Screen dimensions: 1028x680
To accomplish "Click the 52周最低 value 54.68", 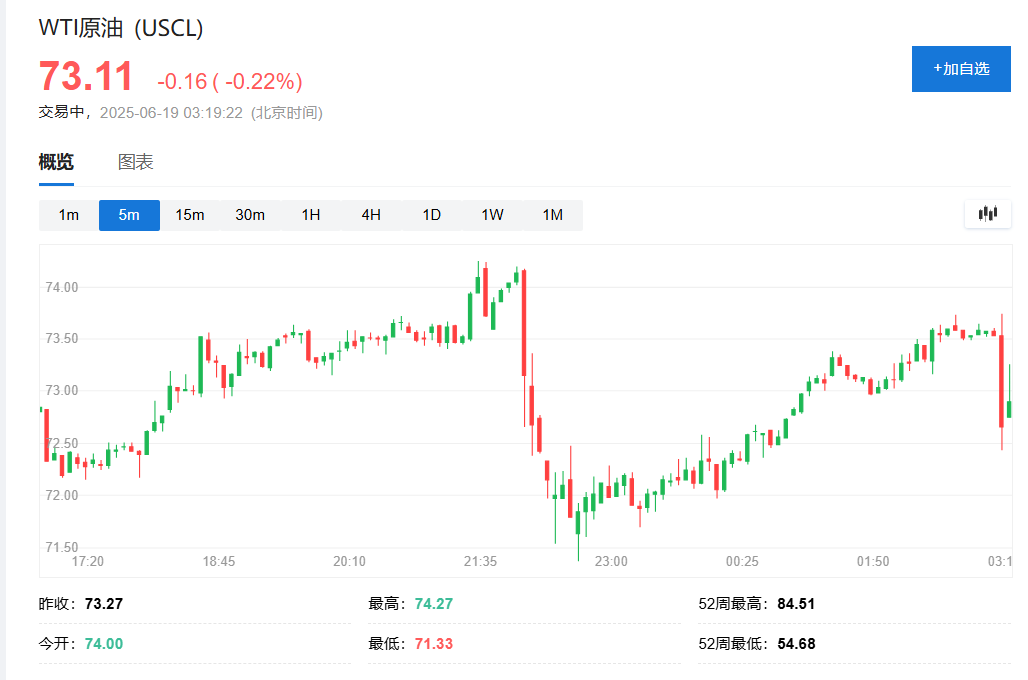I will point(796,644).
